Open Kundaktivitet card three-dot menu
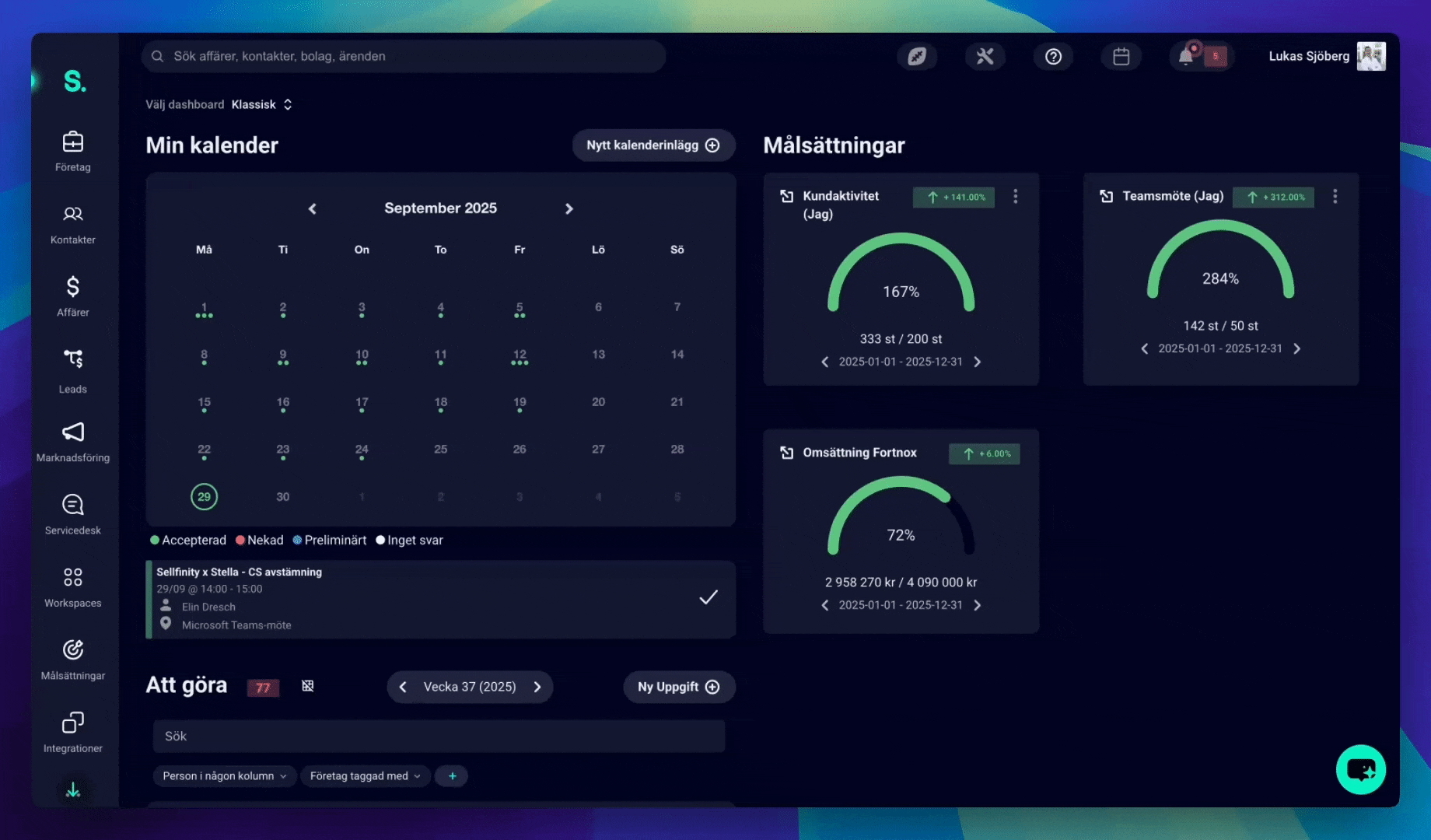The height and width of the screenshot is (840, 1431). [1016, 197]
